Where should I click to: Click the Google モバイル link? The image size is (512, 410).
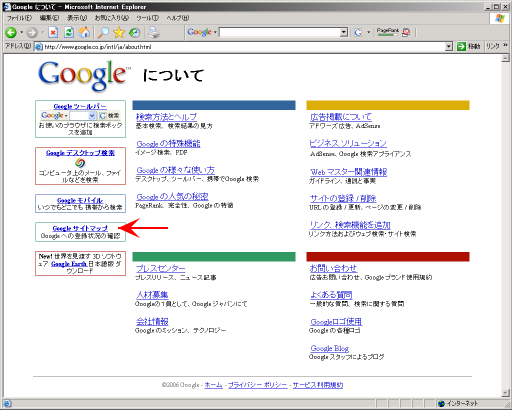[80, 200]
